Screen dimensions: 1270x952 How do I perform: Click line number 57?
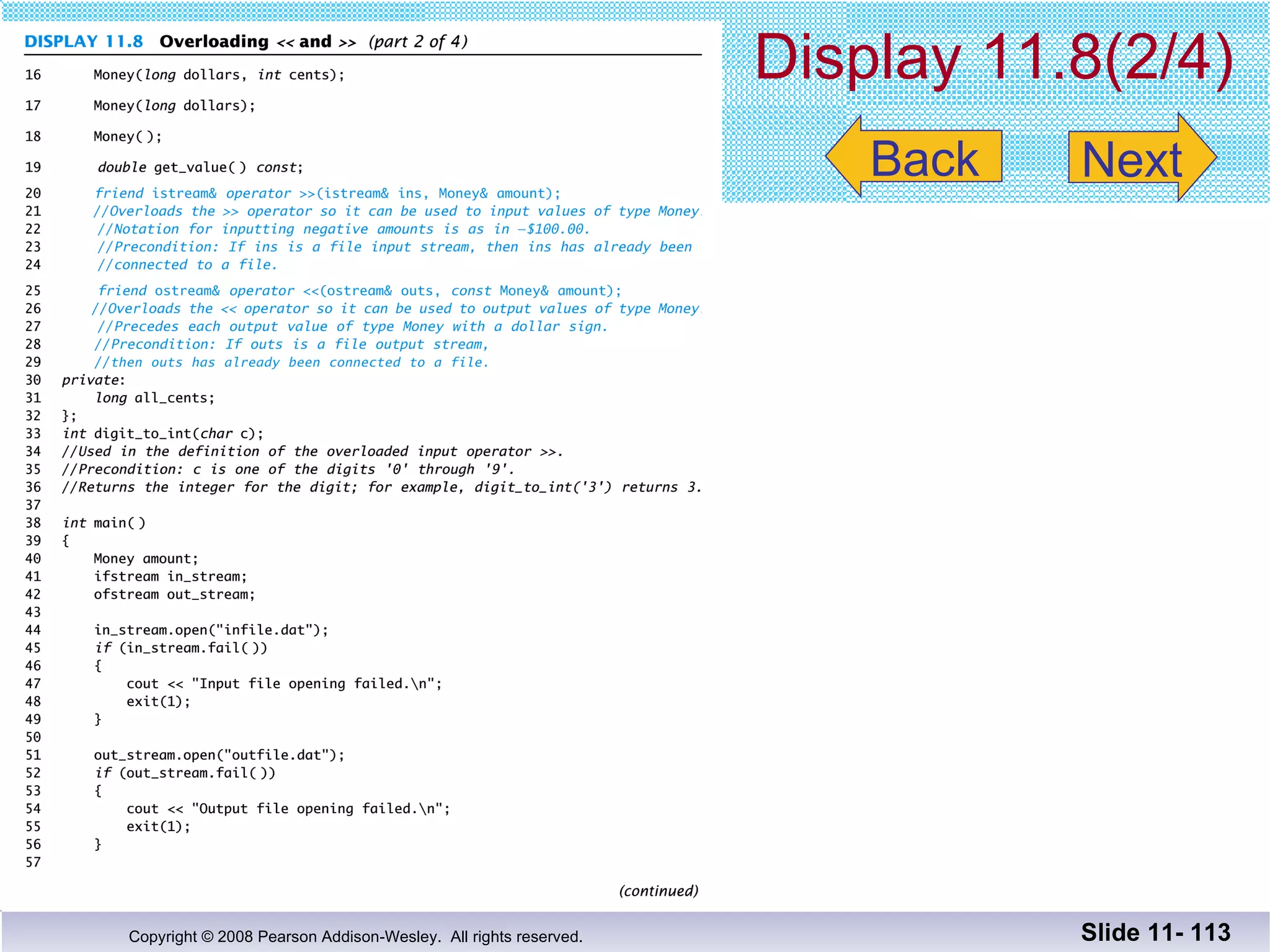(33, 862)
